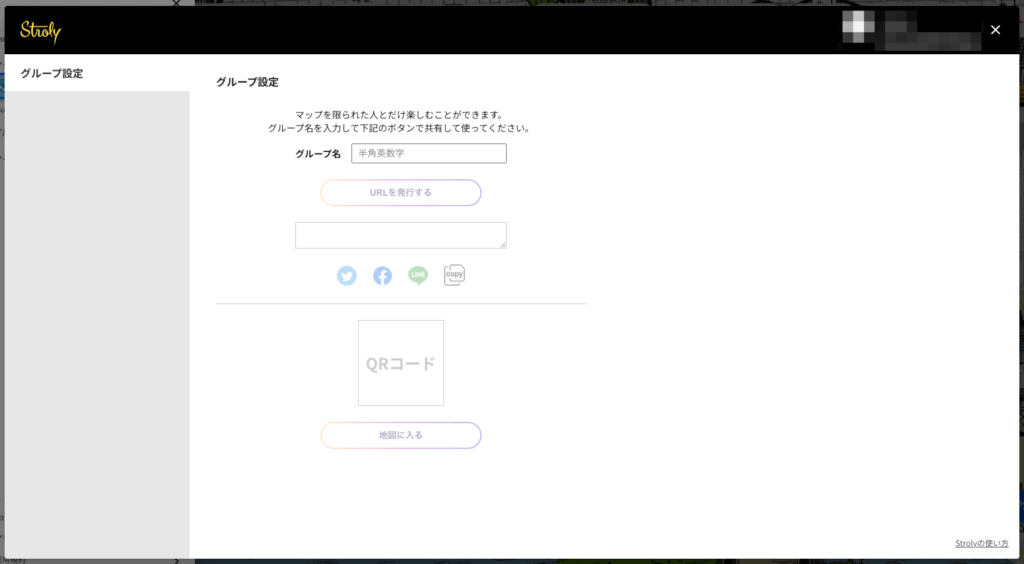Screen dimensions: 1024x564
Task: Copy the URL with the copy icon
Action: click(454, 275)
